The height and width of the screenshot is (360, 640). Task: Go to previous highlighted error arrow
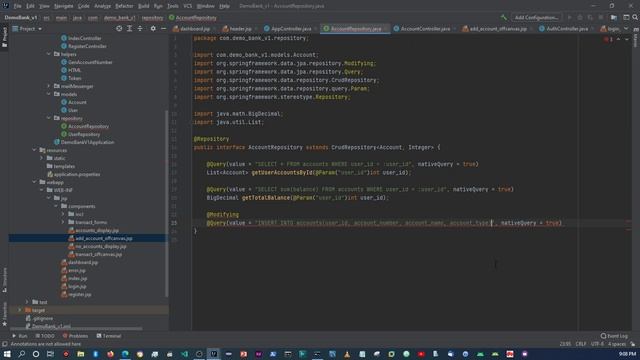coord(618,39)
